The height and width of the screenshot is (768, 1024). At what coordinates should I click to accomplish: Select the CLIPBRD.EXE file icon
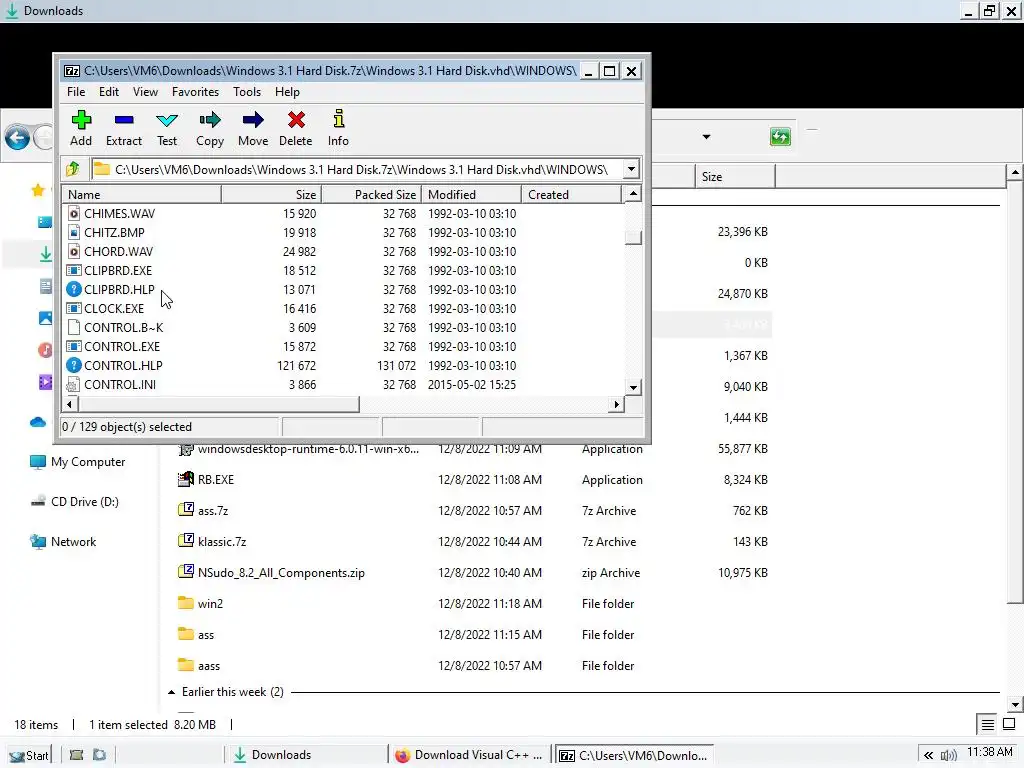pyautogui.click(x=74, y=270)
